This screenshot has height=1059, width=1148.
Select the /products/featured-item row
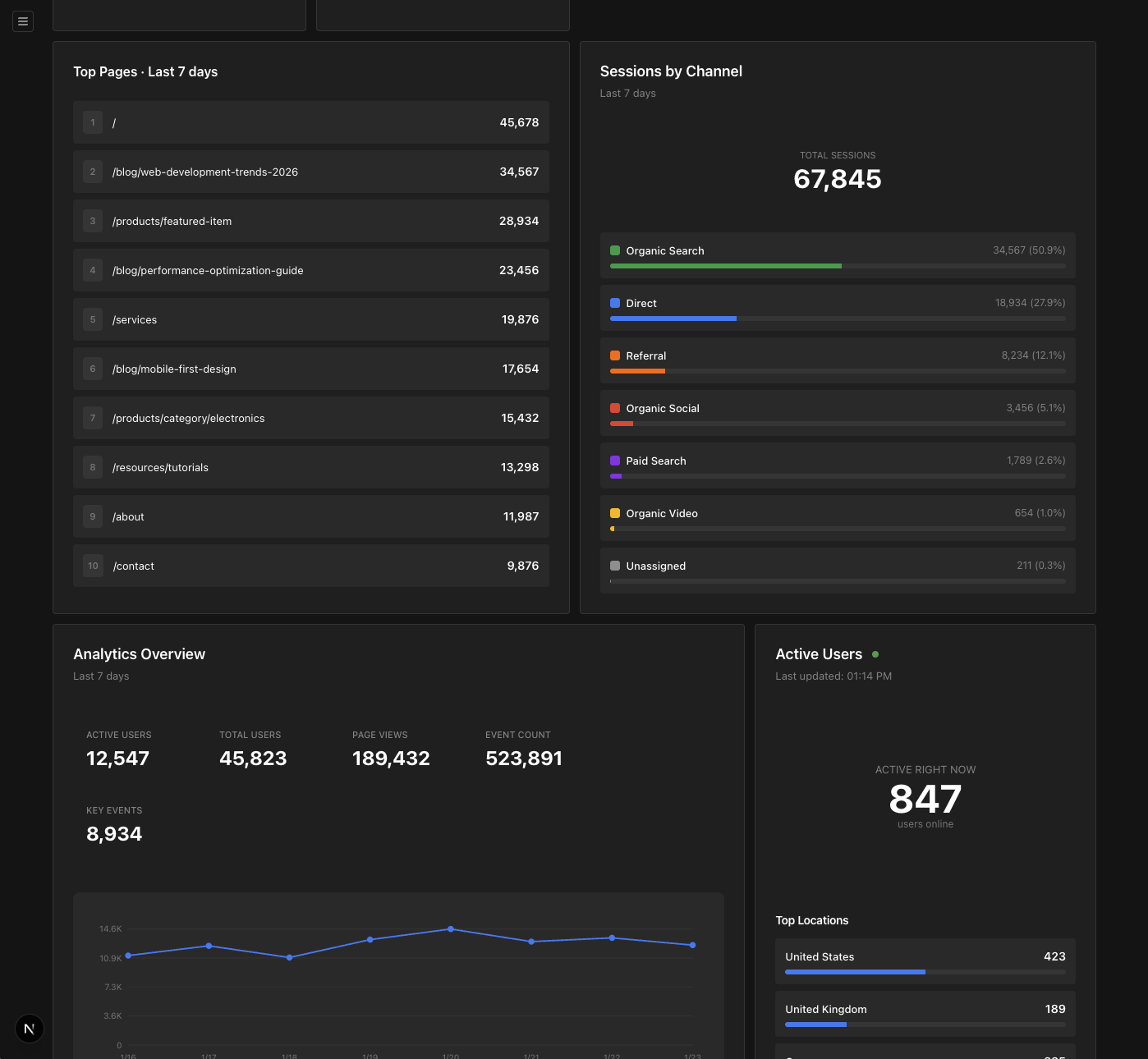click(x=311, y=221)
